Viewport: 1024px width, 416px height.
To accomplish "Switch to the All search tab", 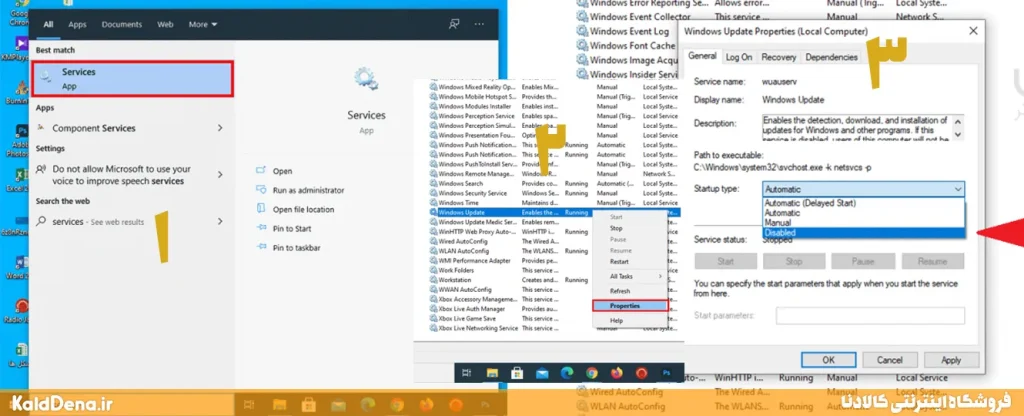I will click(x=48, y=24).
